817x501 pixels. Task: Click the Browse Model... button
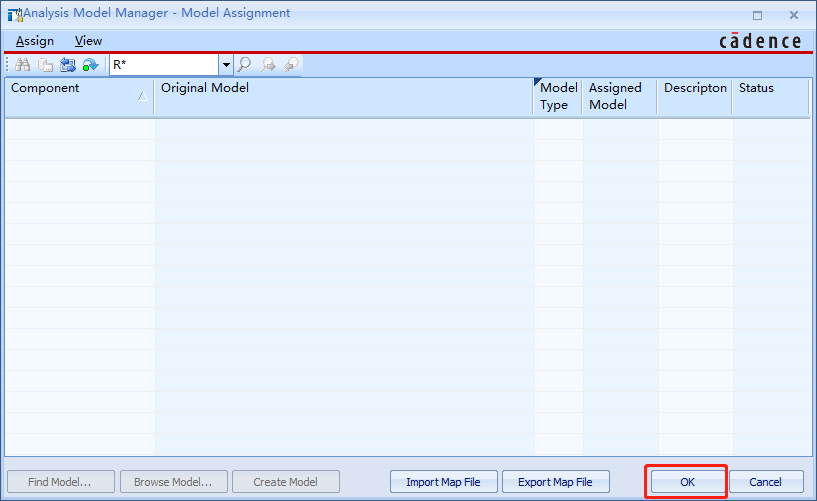tap(174, 482)
